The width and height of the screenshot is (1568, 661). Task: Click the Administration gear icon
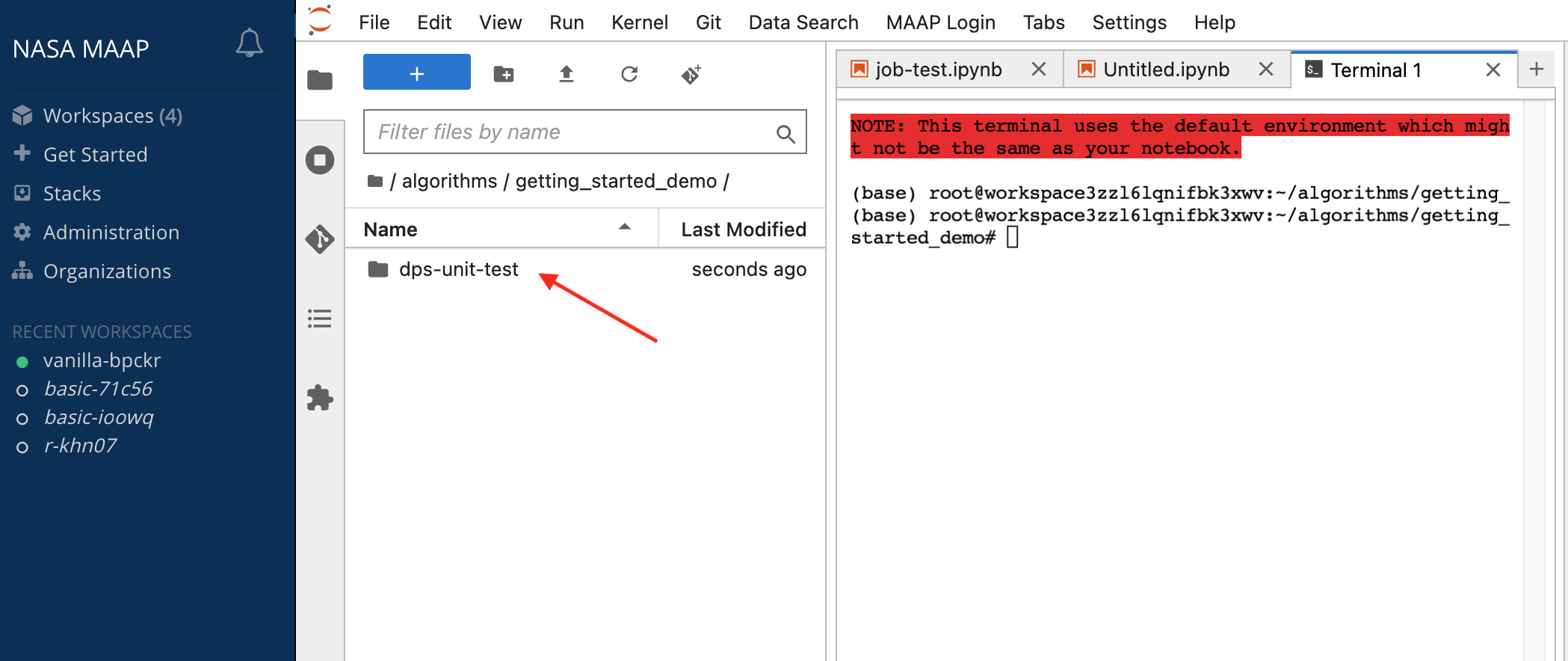pyautogui.click(x=22, y=232)
